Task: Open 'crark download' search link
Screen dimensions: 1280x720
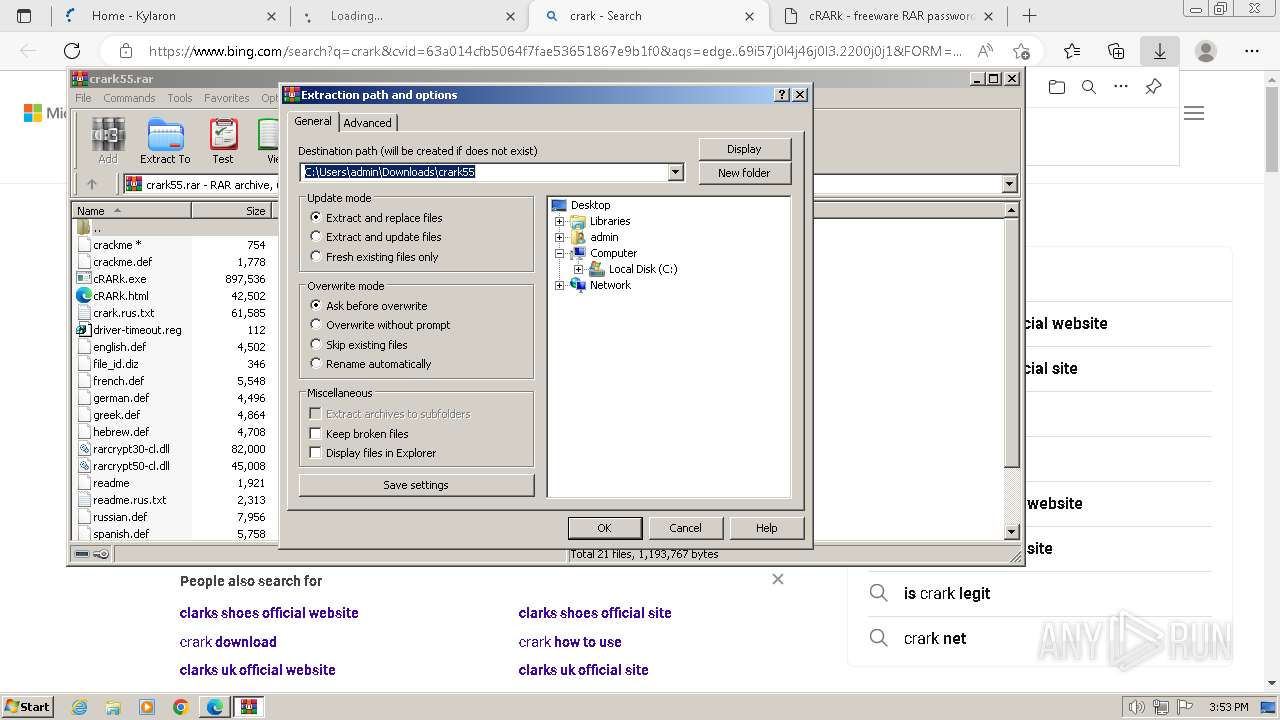Action: (228, 642)
